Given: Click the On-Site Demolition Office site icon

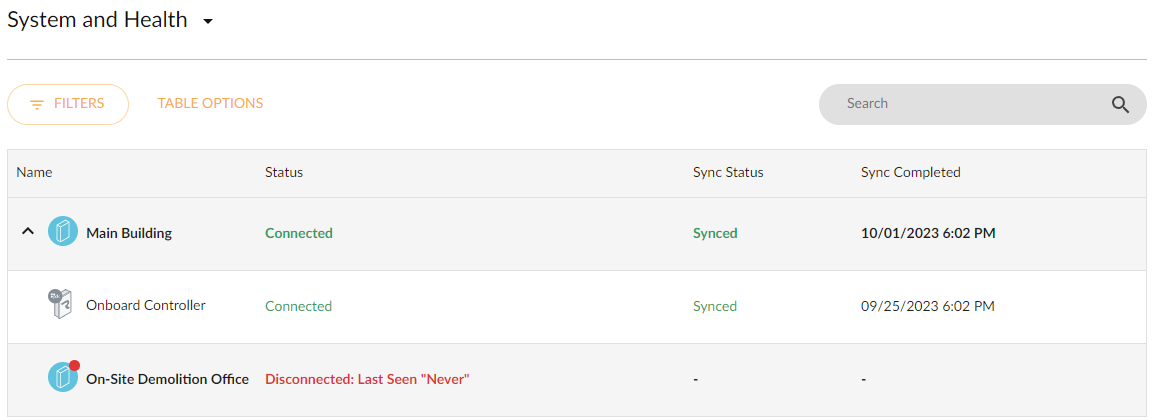Looking at the screenshot, I should [63, 377].
